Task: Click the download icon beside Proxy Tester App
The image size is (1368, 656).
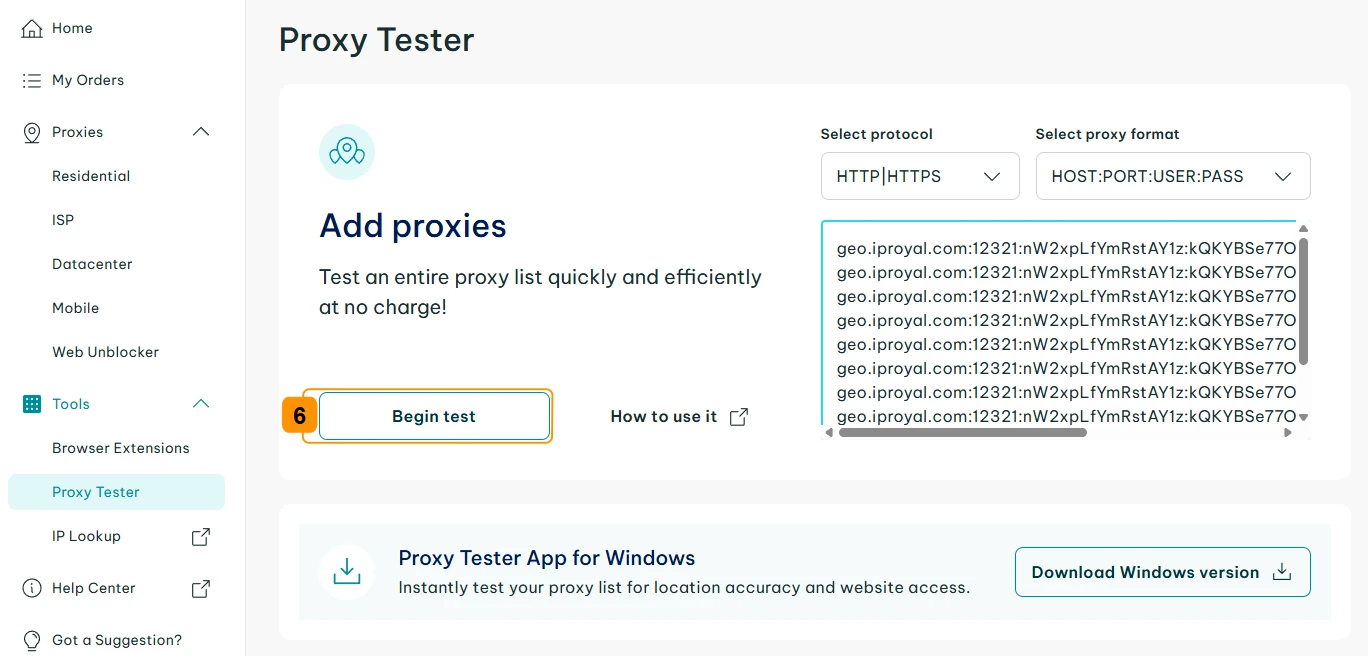Action: coord(346,572)
